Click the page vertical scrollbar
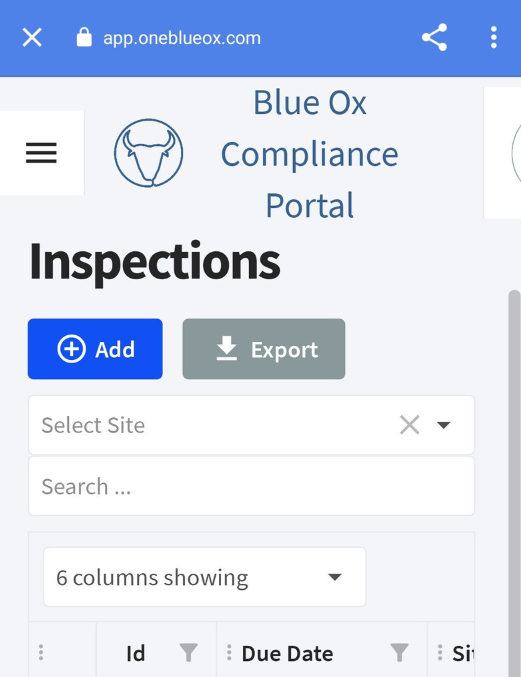Image resolution: width=521 pixels, height=677 pixels. [515, 484]
